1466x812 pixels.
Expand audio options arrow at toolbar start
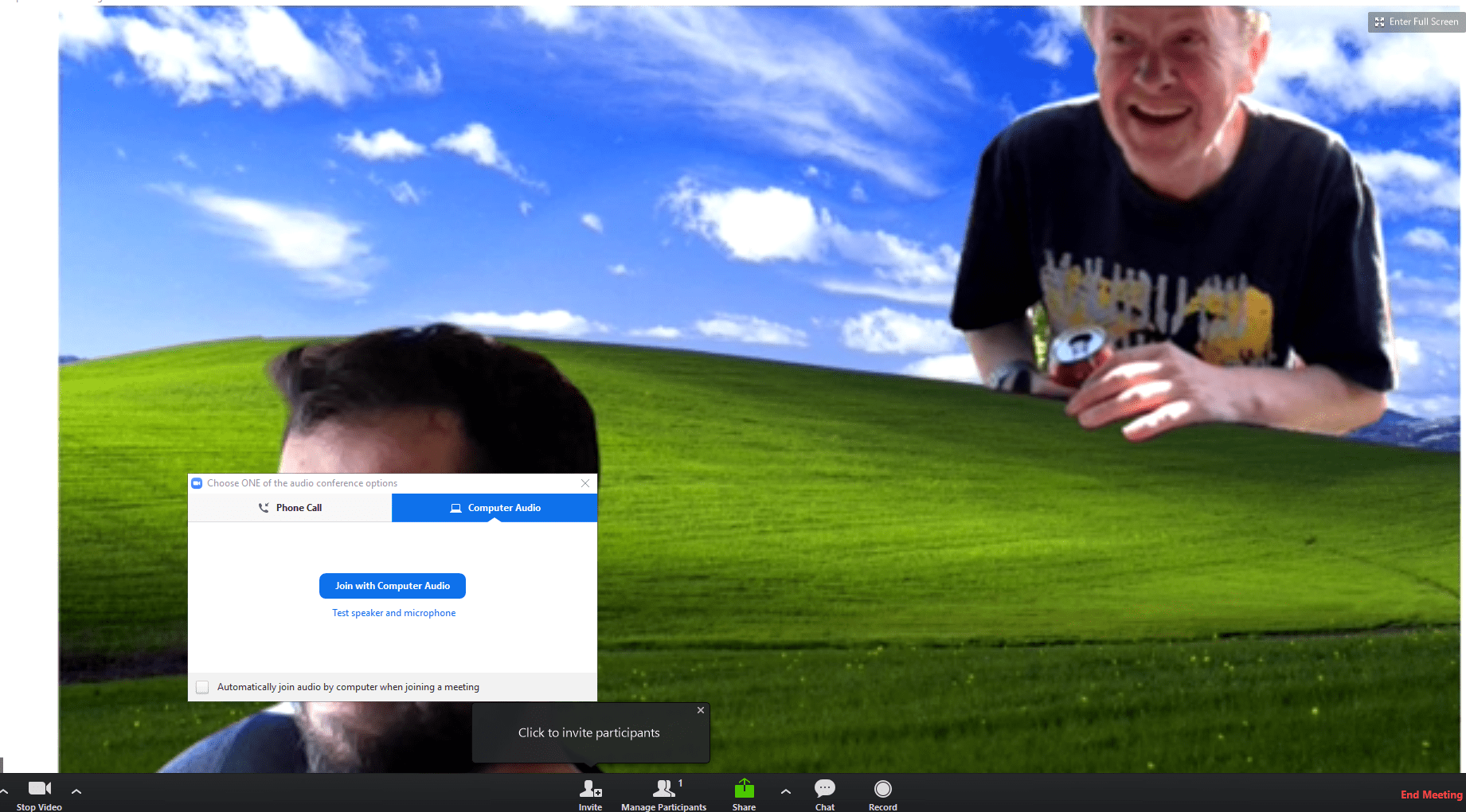coord(4,791)
